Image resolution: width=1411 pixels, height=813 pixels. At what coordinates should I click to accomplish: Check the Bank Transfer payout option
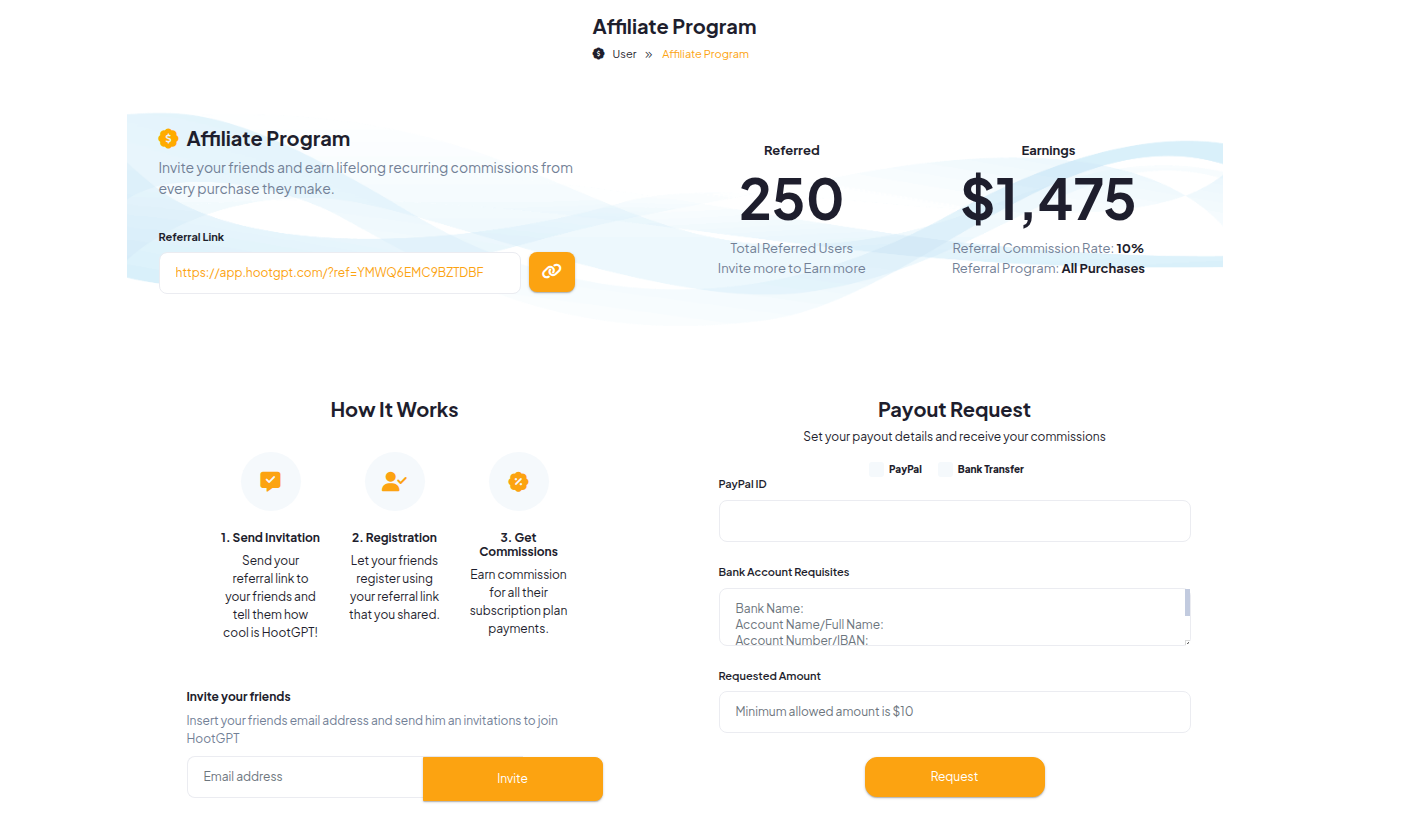click(x=944, y=469)
